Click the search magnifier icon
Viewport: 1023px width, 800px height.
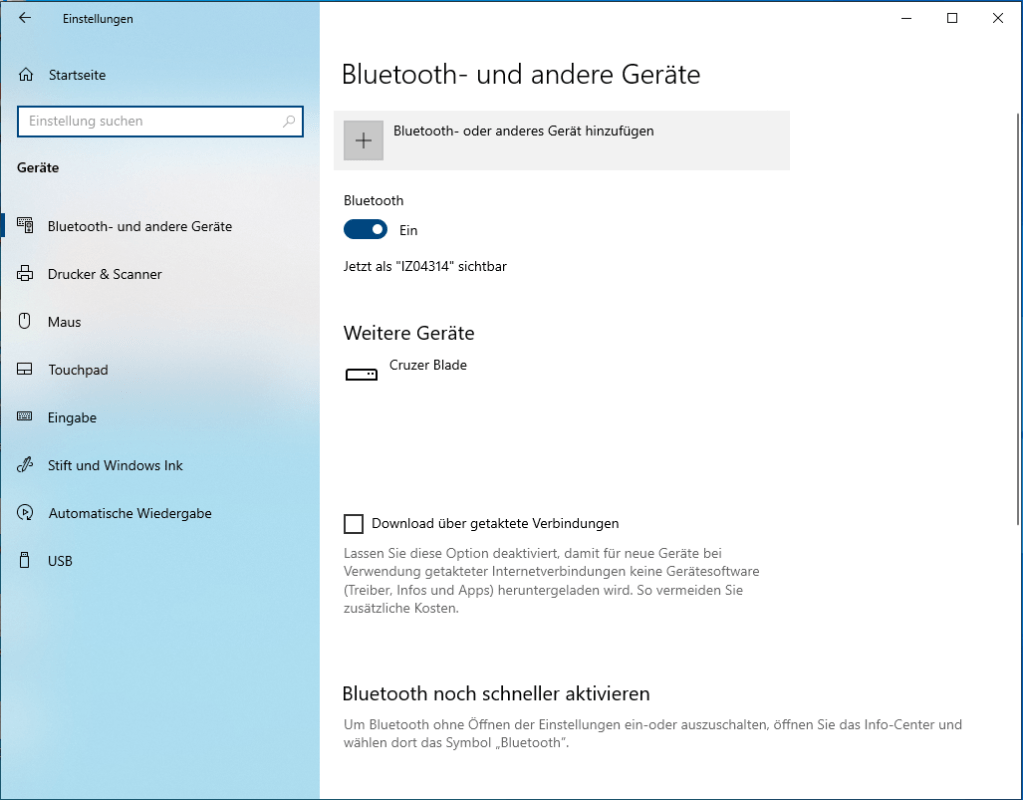pos(289,121)
